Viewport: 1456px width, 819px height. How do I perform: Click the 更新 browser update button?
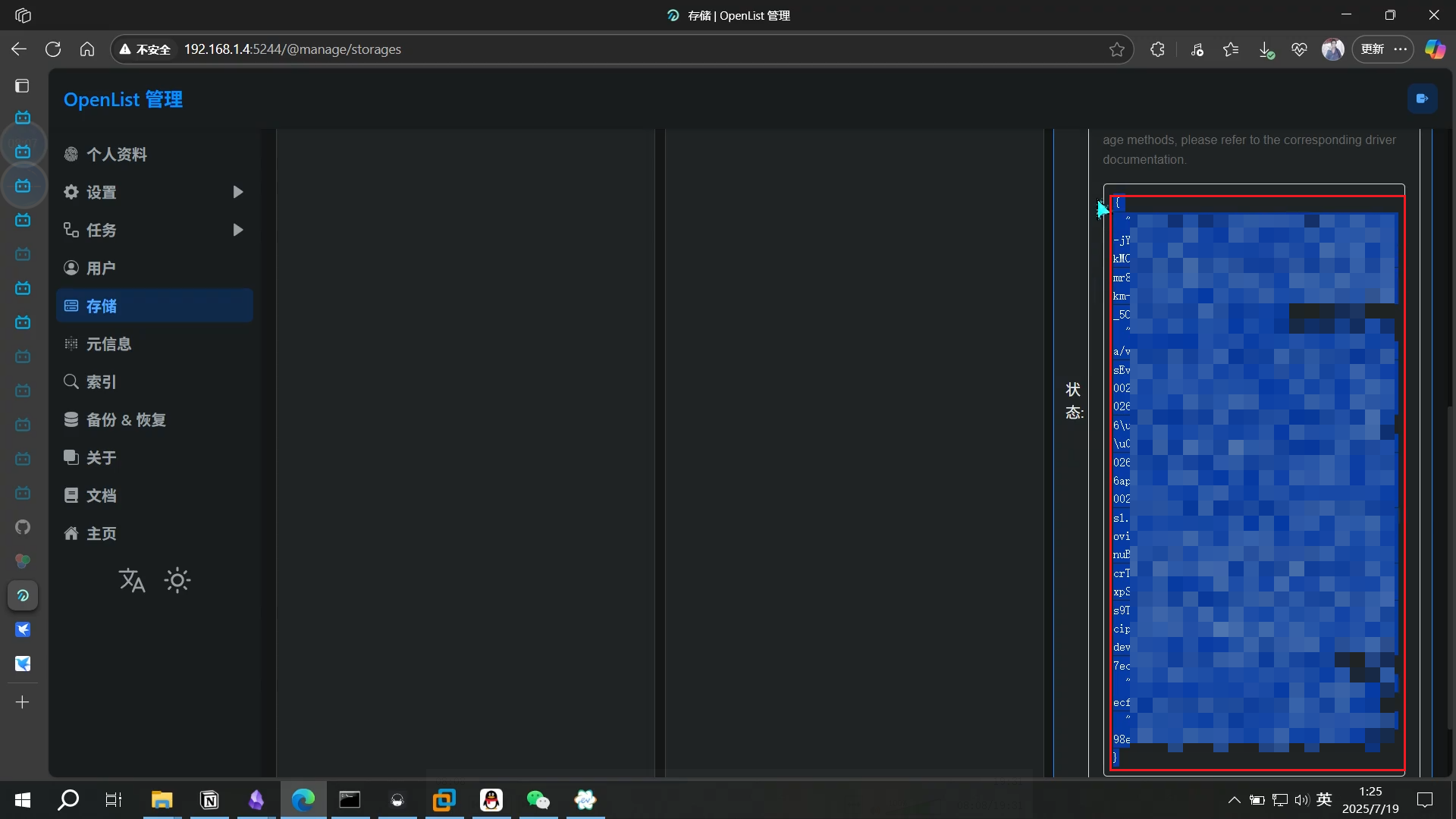1373,49
